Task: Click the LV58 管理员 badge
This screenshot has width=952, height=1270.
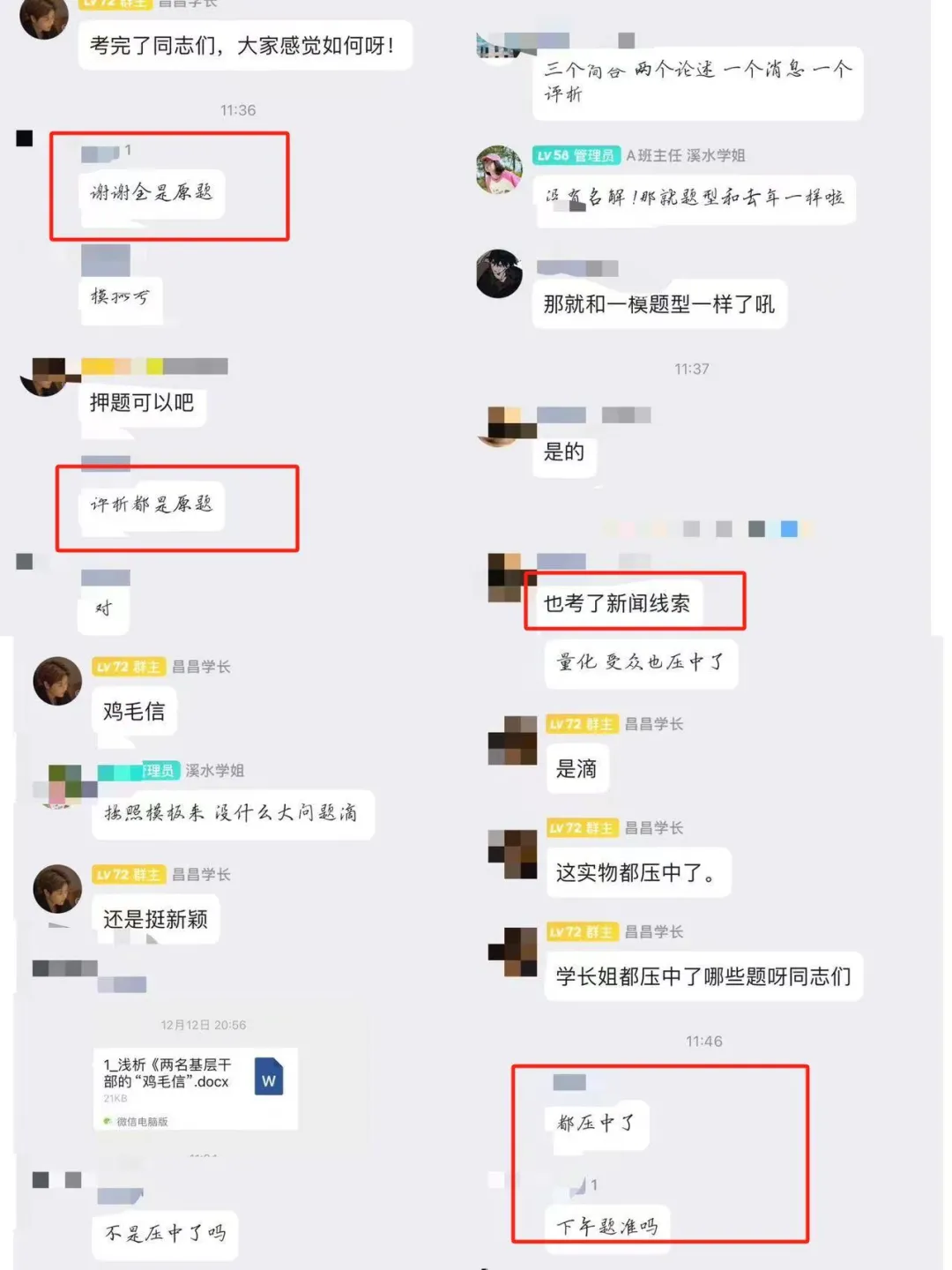Action: pyautogui.click(x=576, y=155)
